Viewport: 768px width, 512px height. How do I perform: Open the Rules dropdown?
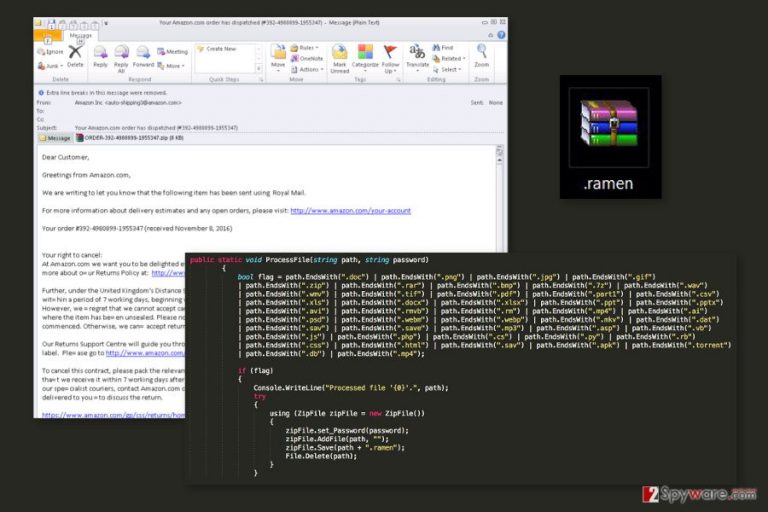[305, 48]
